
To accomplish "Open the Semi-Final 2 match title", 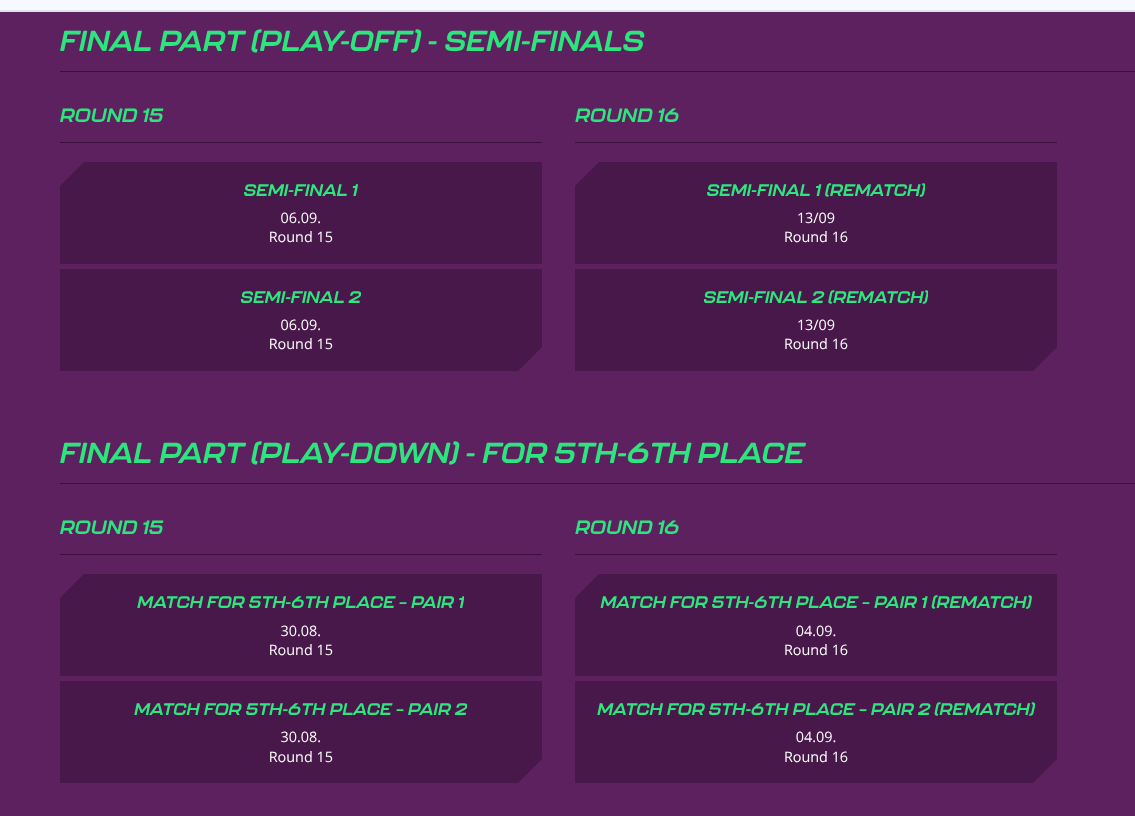I will [x=301, y=297].
